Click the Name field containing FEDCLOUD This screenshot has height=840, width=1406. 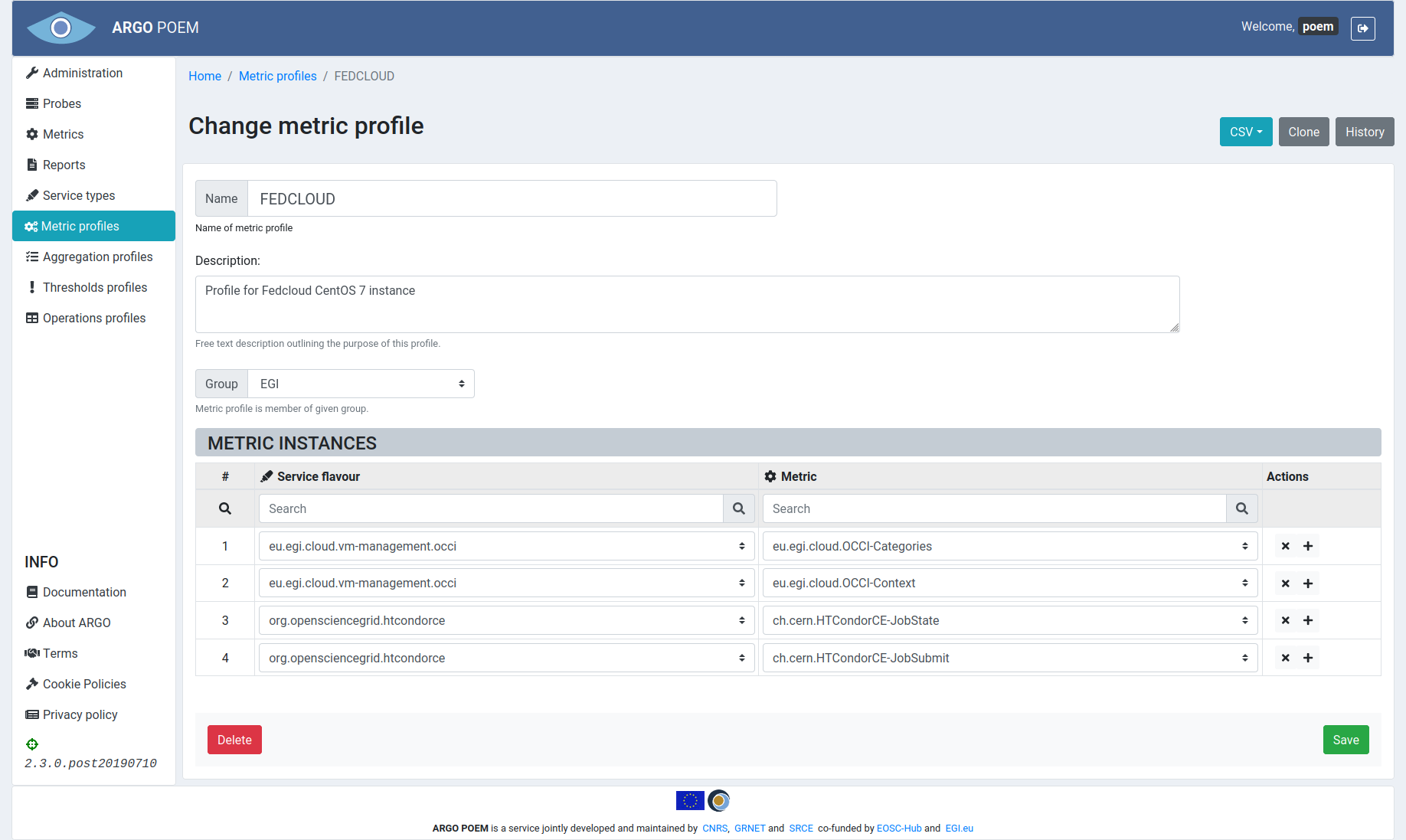(512, 198)
